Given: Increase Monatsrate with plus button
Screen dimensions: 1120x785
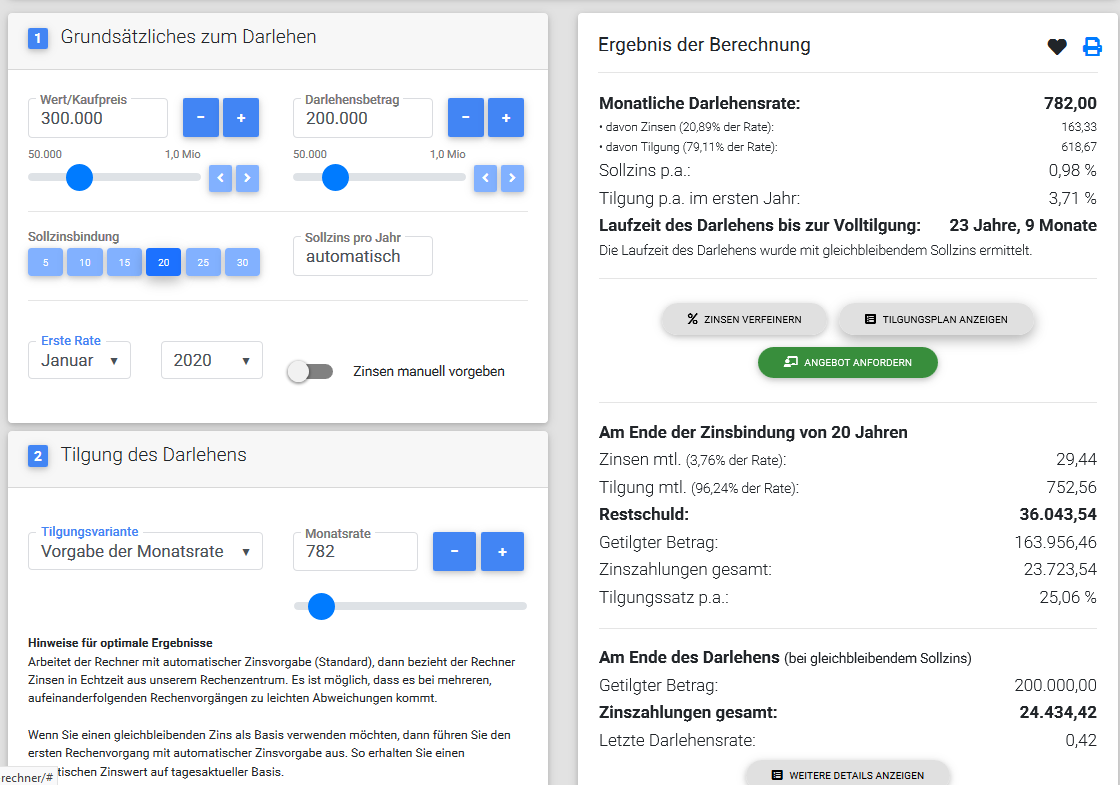Looking at the screenshot, I should click(502, 551).
